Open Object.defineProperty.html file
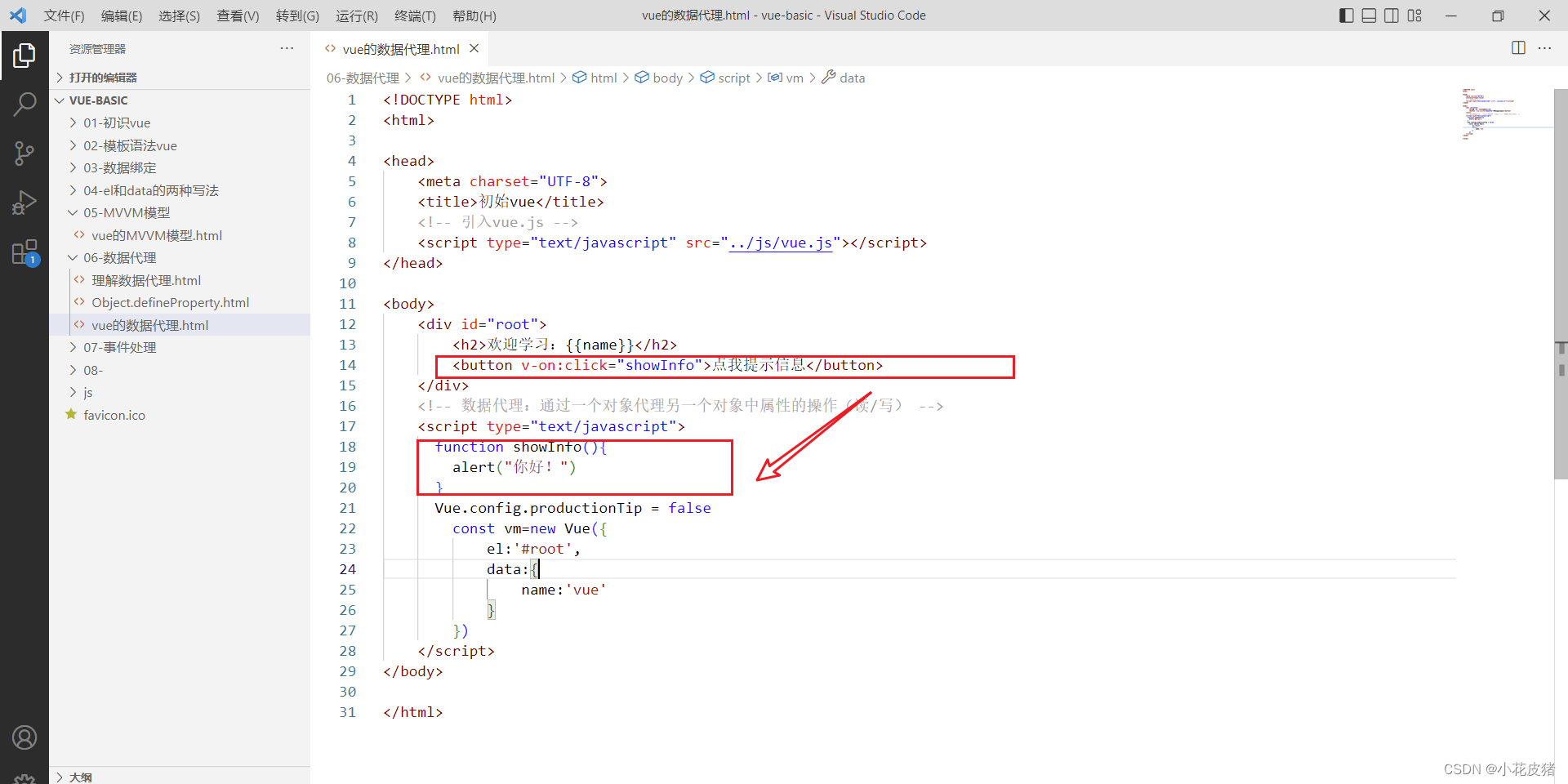The image size is (1568, 784). tap(180, 302)
